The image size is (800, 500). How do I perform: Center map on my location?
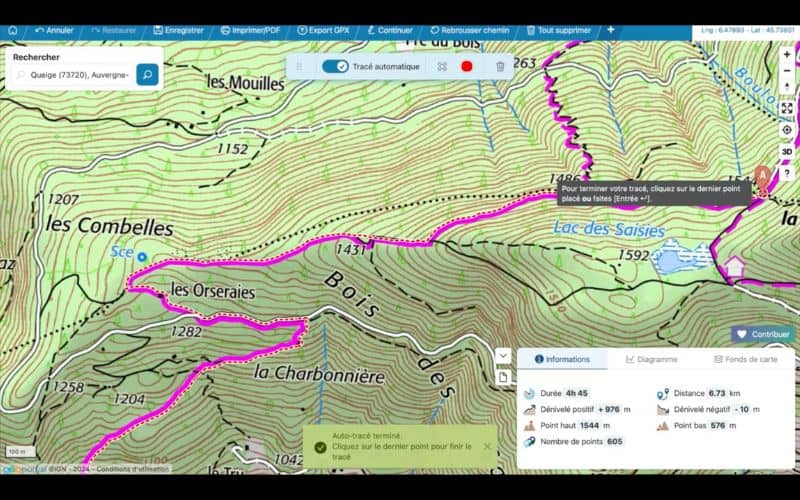(787, 130)
